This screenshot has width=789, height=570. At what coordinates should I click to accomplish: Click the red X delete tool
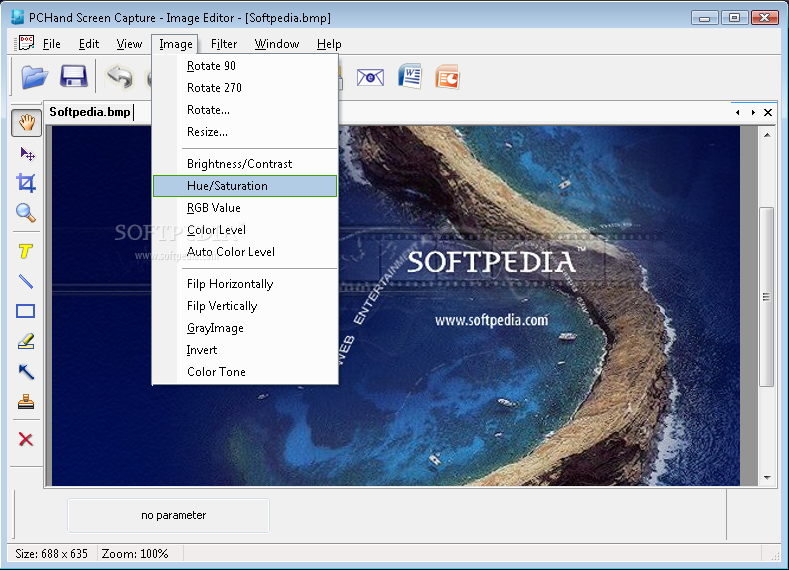click(x=26, y=439)
